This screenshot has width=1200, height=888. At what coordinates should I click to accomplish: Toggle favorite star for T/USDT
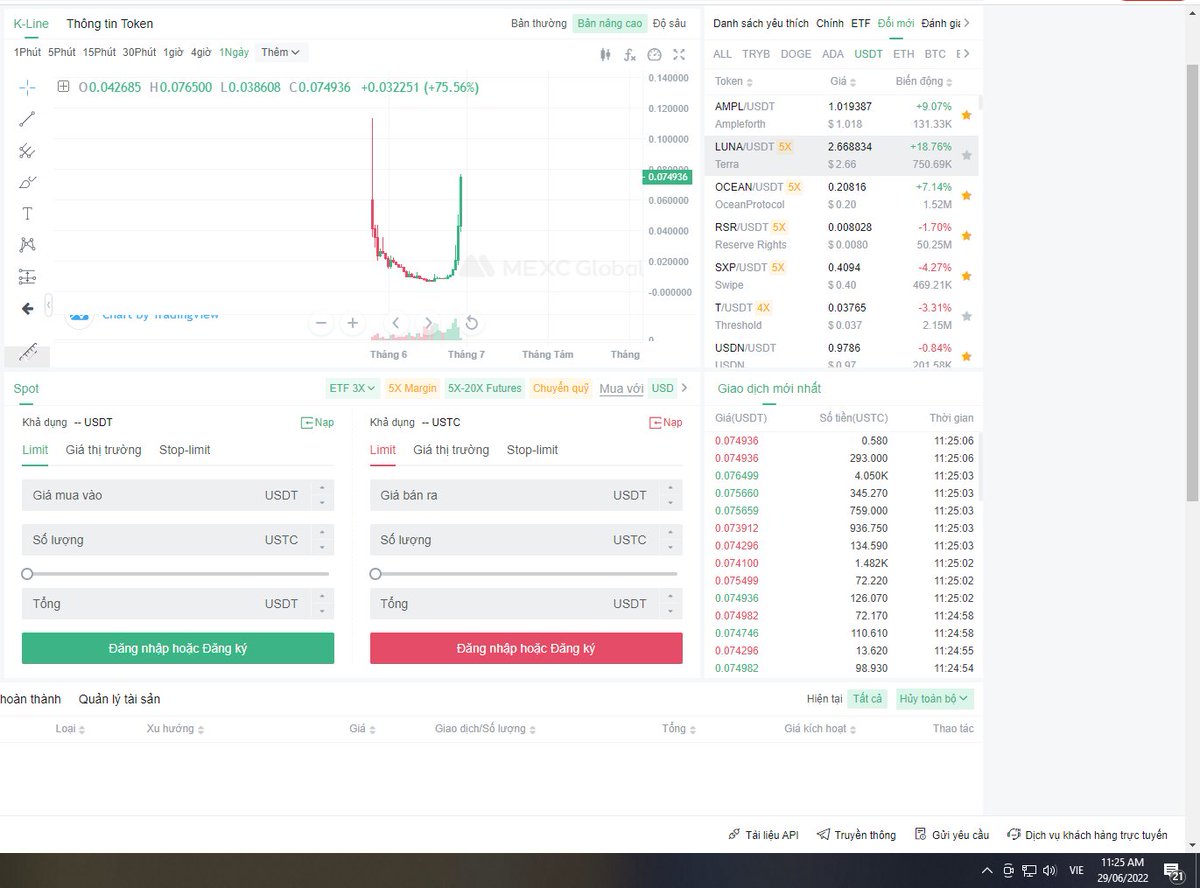(966, 316)
